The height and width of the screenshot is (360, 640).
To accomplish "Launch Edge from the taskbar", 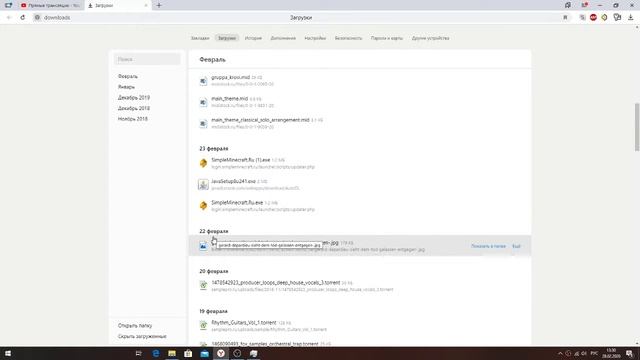I will click(156, 353).
